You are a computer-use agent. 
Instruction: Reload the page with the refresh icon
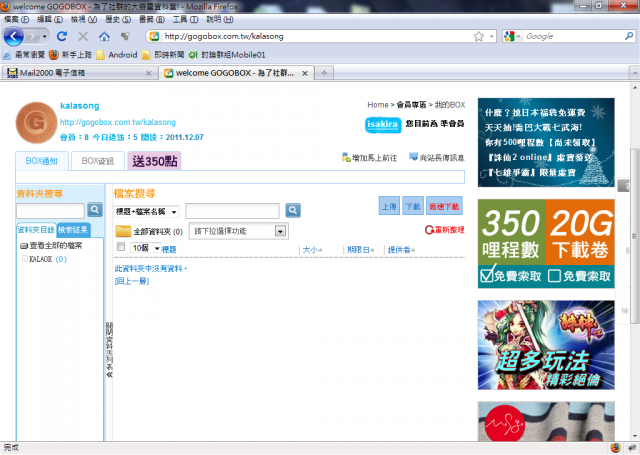(62, 36)
